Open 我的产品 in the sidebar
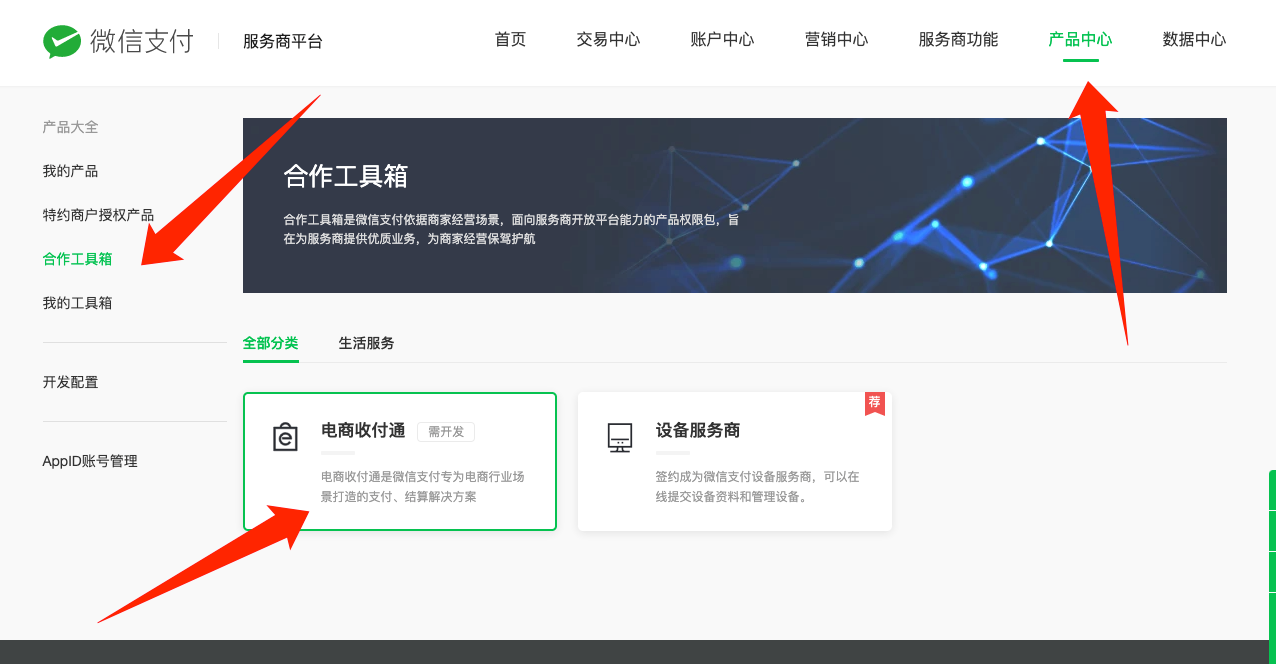Image resolution: width=1276 pixels, height=664 pixels. (70, 171)
